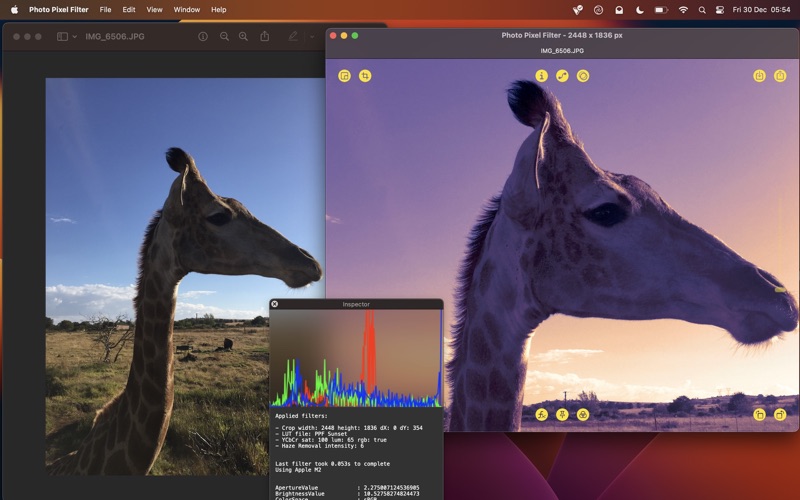Open the fx filters icon
The image size is (800, 500).
541,414
